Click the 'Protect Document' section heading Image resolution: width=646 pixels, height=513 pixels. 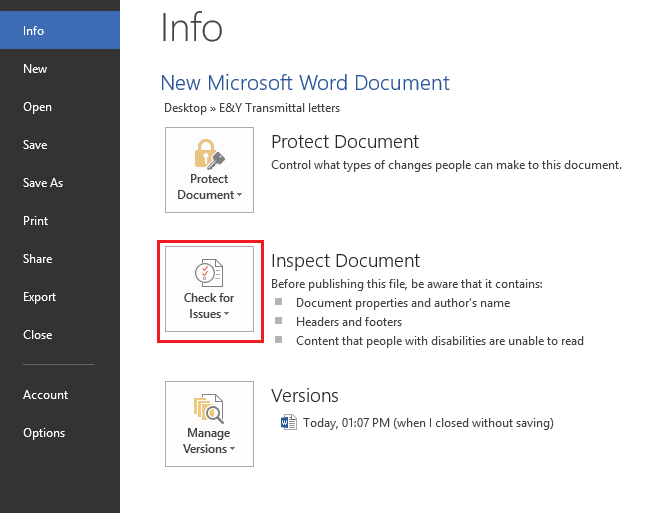tap(345, 142)
